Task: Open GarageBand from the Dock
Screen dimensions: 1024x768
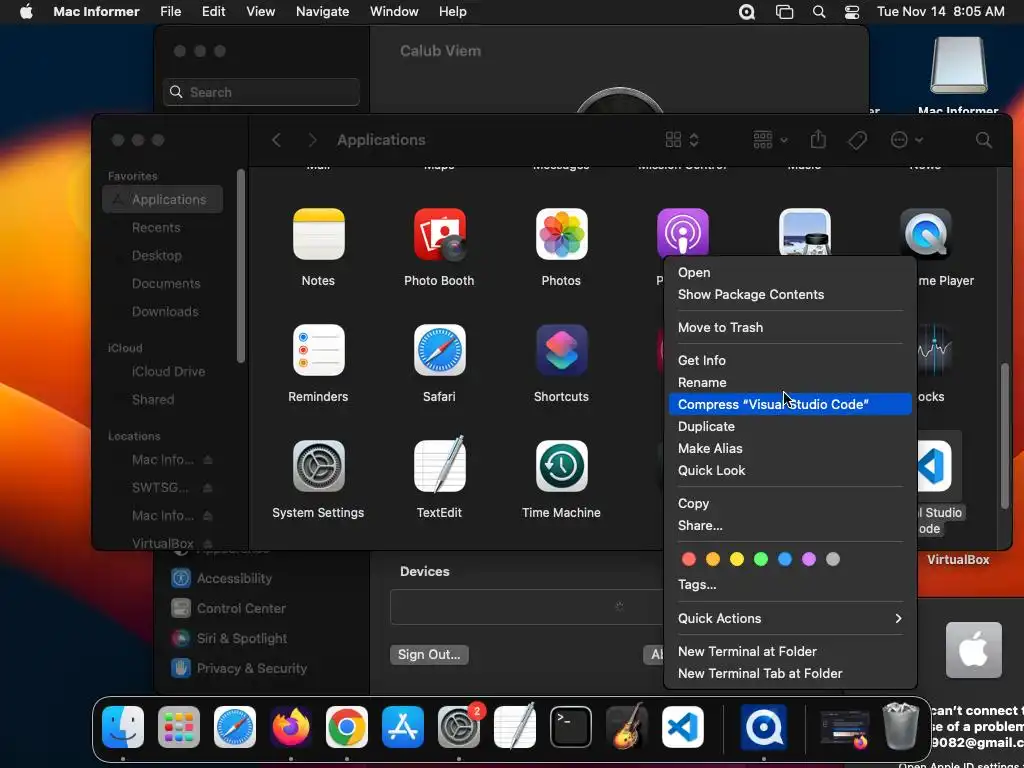Action: pyautogui.click(x=627, y=726)
